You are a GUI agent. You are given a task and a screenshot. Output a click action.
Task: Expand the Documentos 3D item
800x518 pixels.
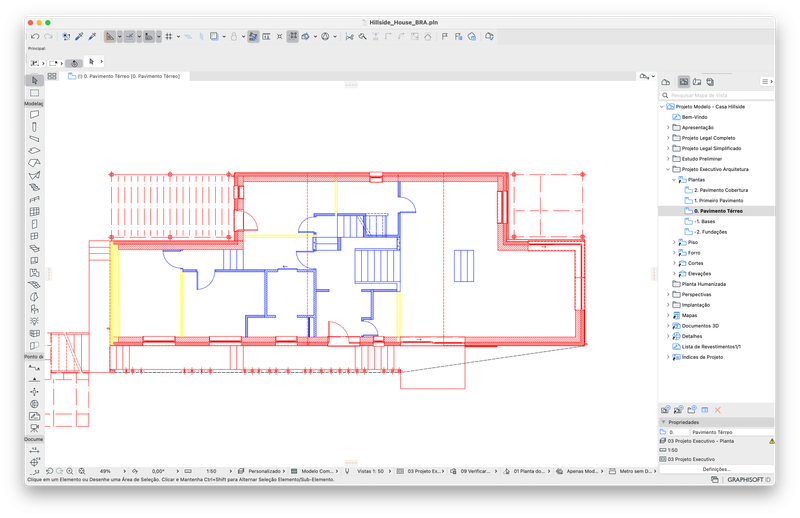668,326
